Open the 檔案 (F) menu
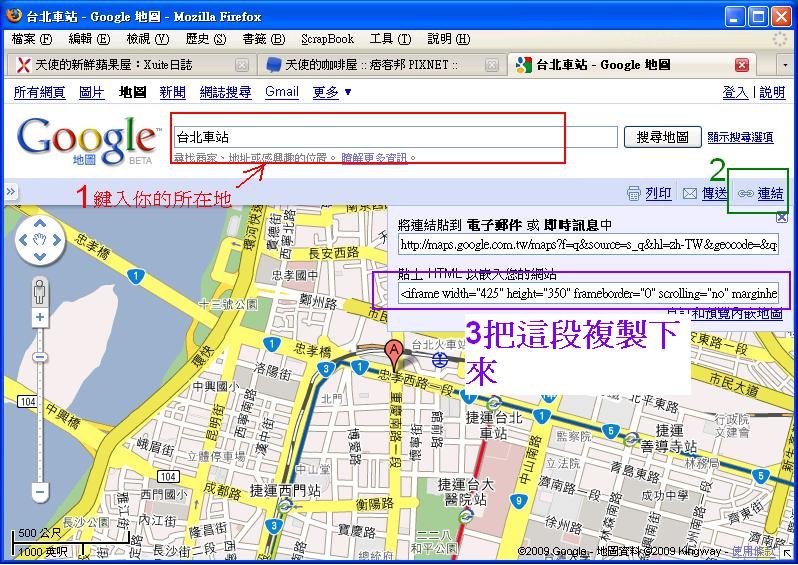This screenshot has width=798, height=565. point(32,39)
